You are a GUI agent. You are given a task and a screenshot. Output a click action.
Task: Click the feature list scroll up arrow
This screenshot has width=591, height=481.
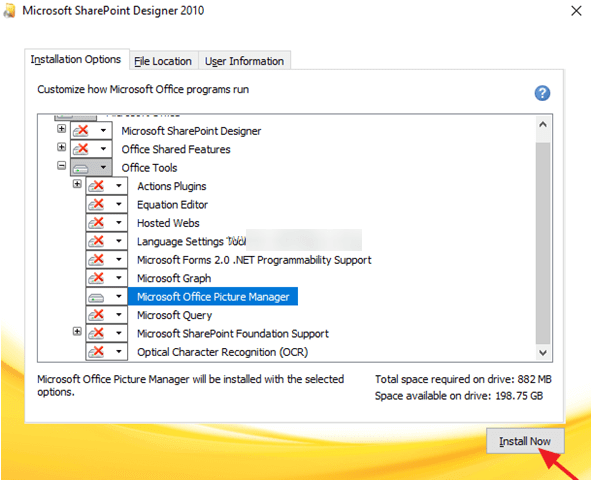[x=543, y=124]
